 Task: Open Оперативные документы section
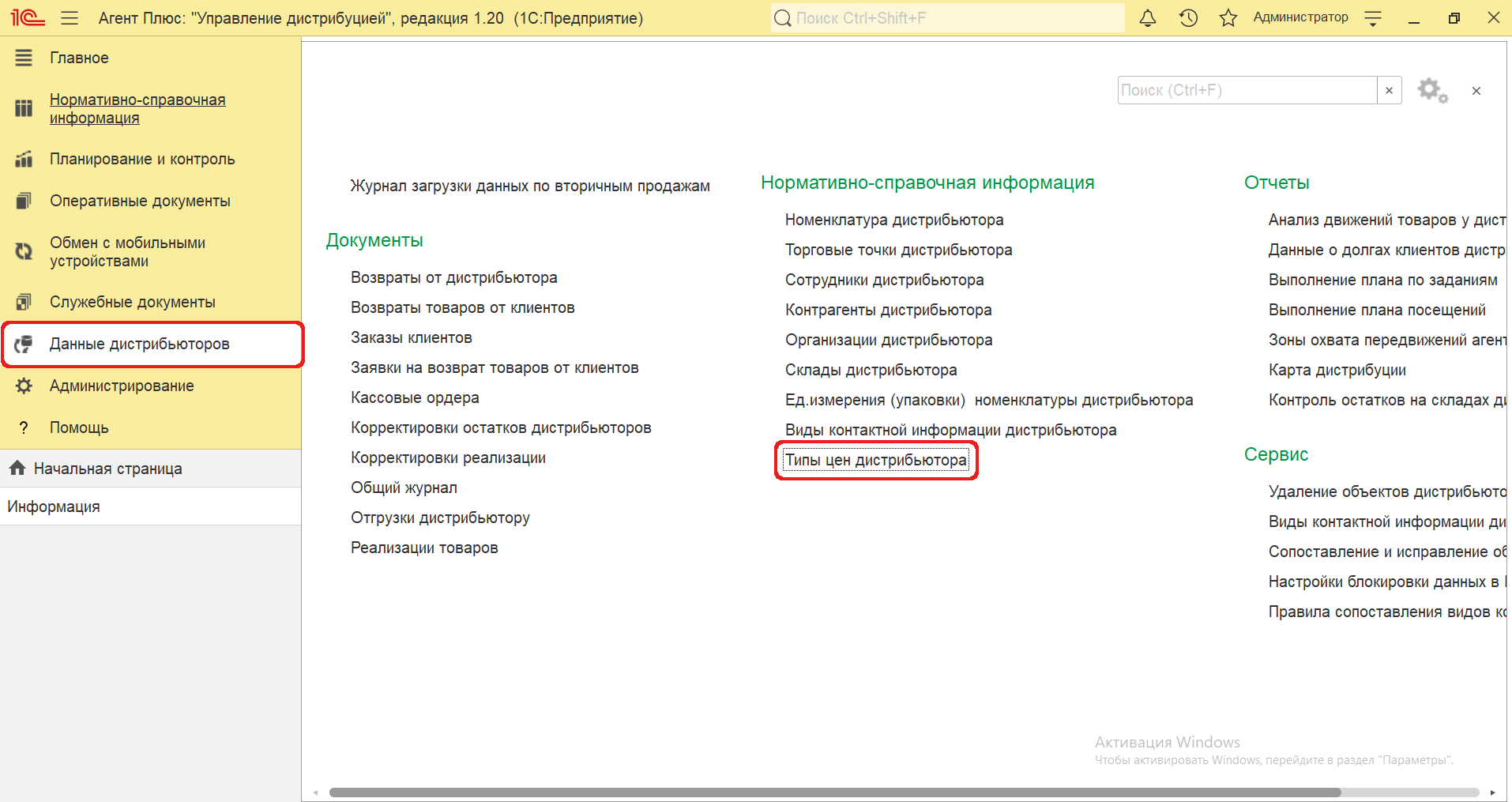(140, 201)
